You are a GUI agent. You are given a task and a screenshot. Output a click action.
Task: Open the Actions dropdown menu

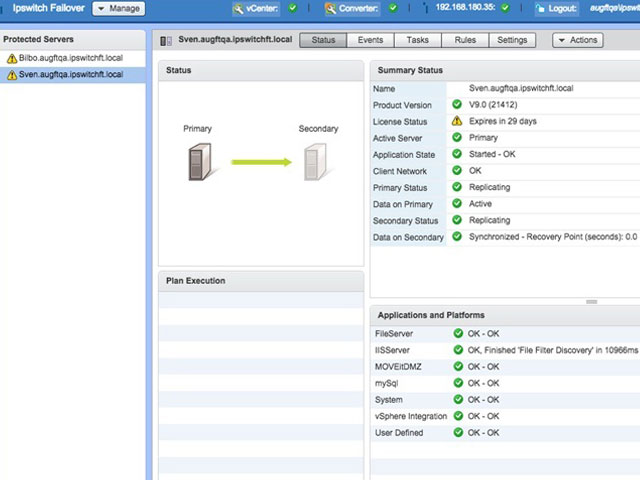tap(578, 40)
